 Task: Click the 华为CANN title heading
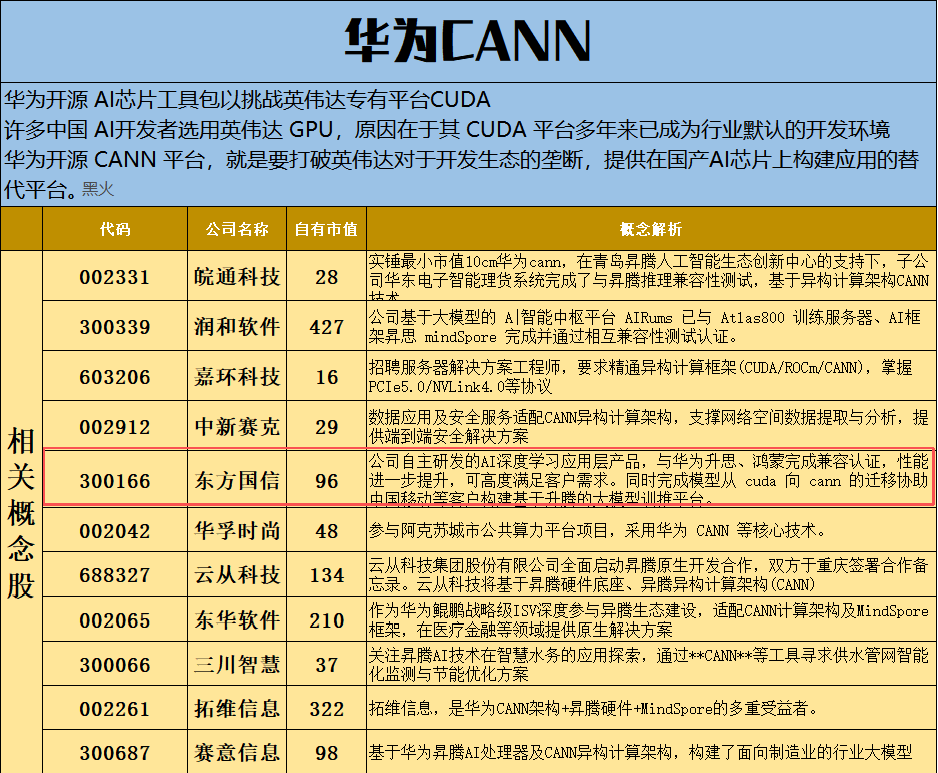468,40
